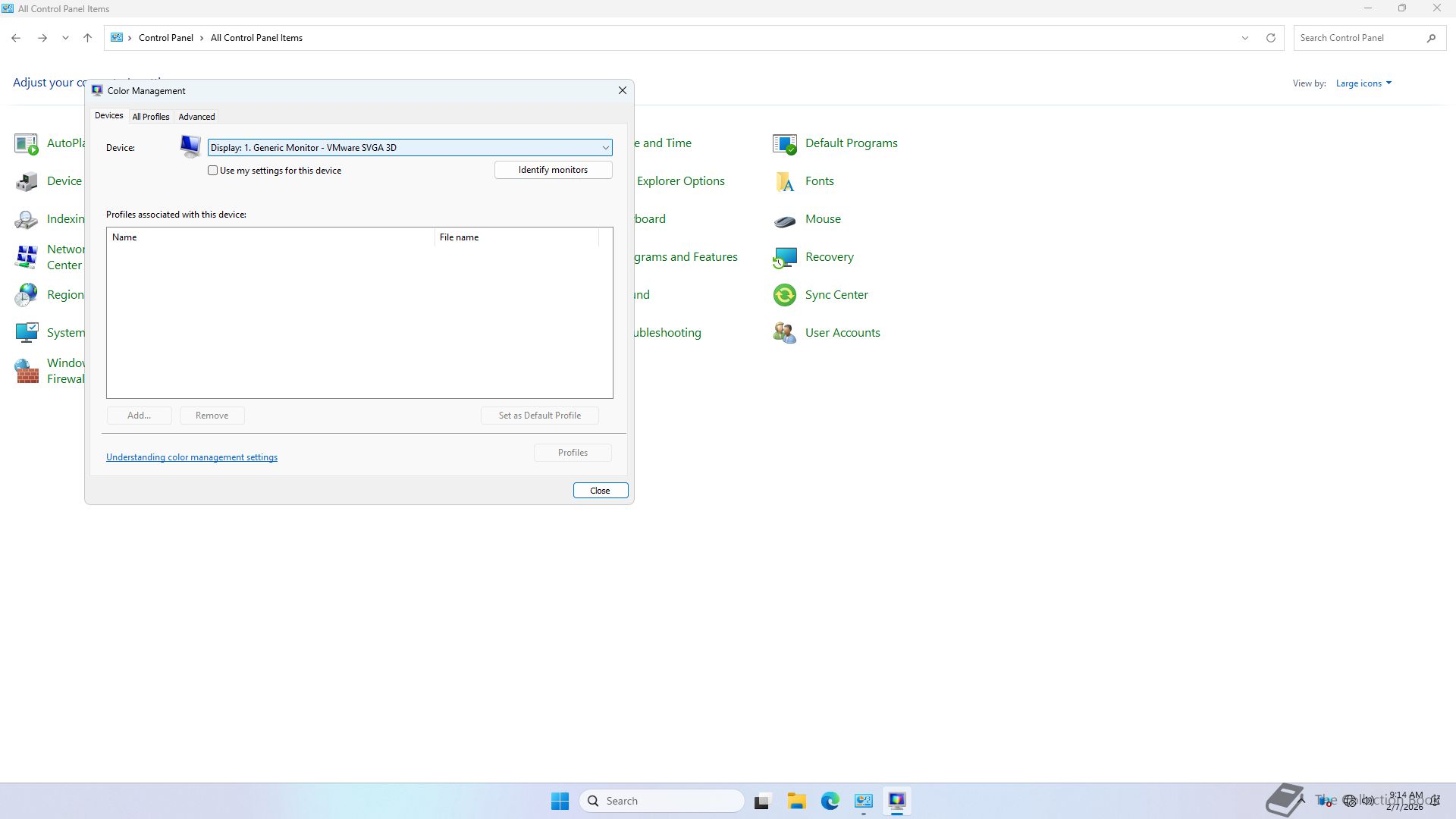This screenshot has width=1456, height=819.
Task: Open the Recovery icon
Action: (x=785, y=257)
